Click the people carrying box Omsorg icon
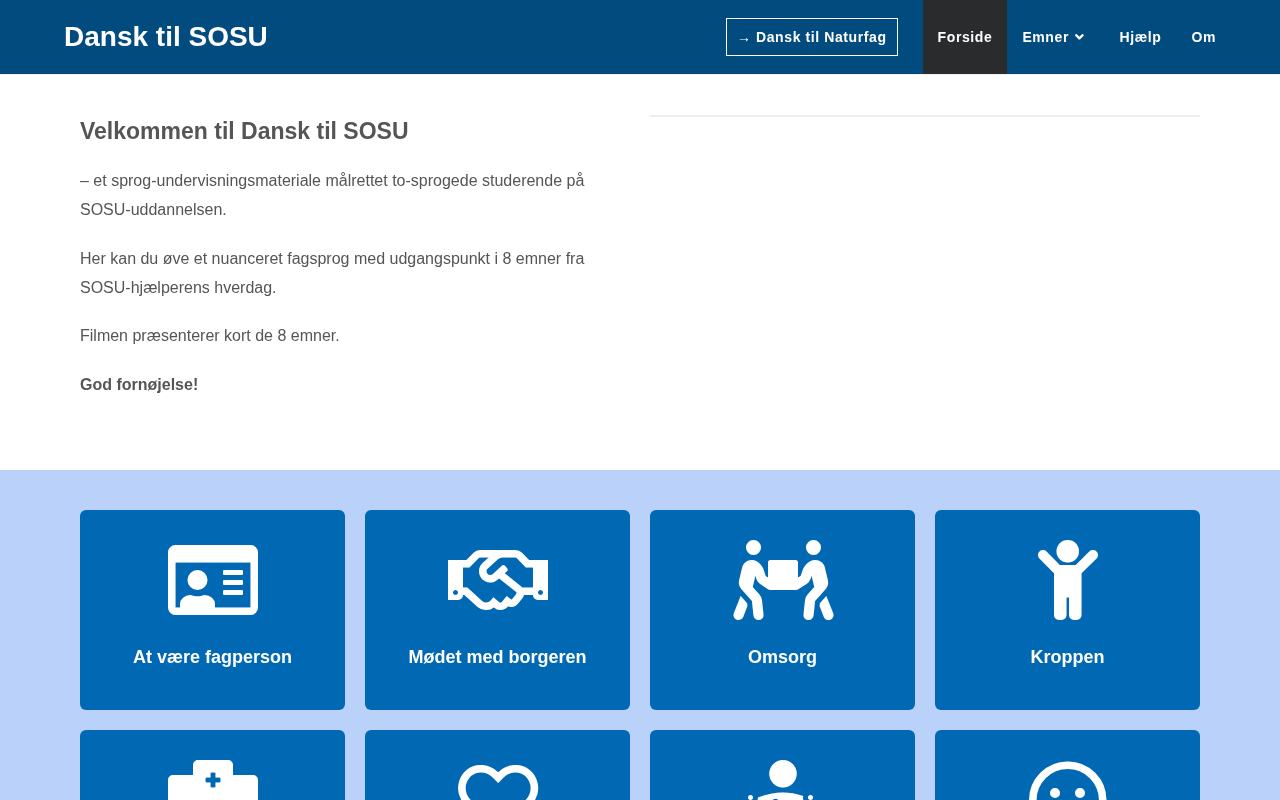This screenshot has width=1280, height=800. pyautogui.click(x=782, y=580)
